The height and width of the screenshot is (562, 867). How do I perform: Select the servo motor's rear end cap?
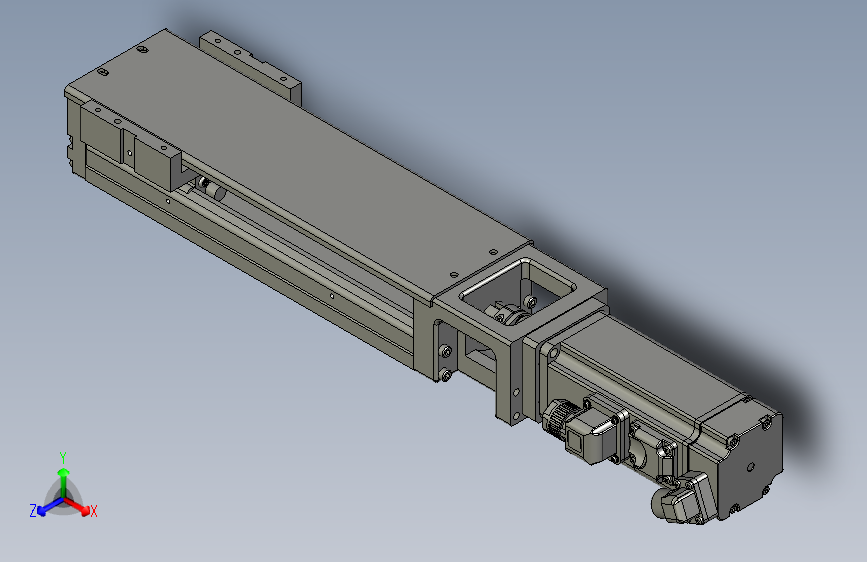click(x=748, y=466)
